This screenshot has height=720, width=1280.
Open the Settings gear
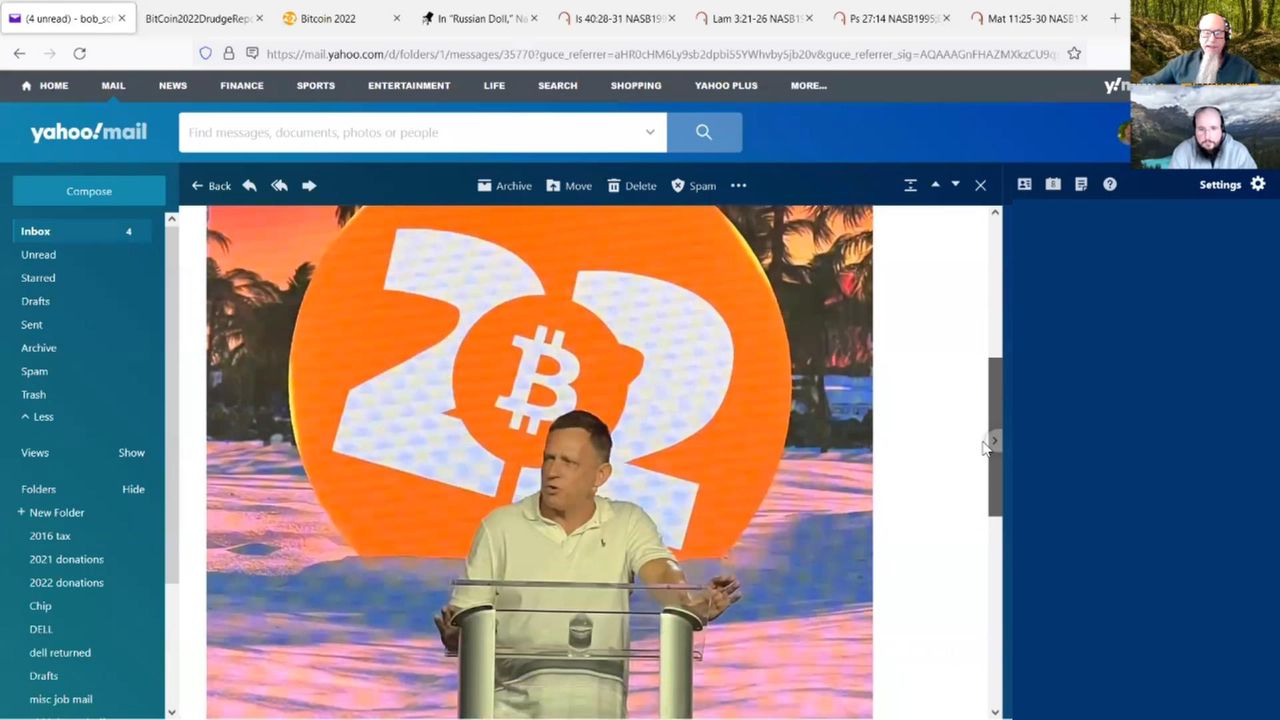pyautogui.click(x=1258, y=184)
